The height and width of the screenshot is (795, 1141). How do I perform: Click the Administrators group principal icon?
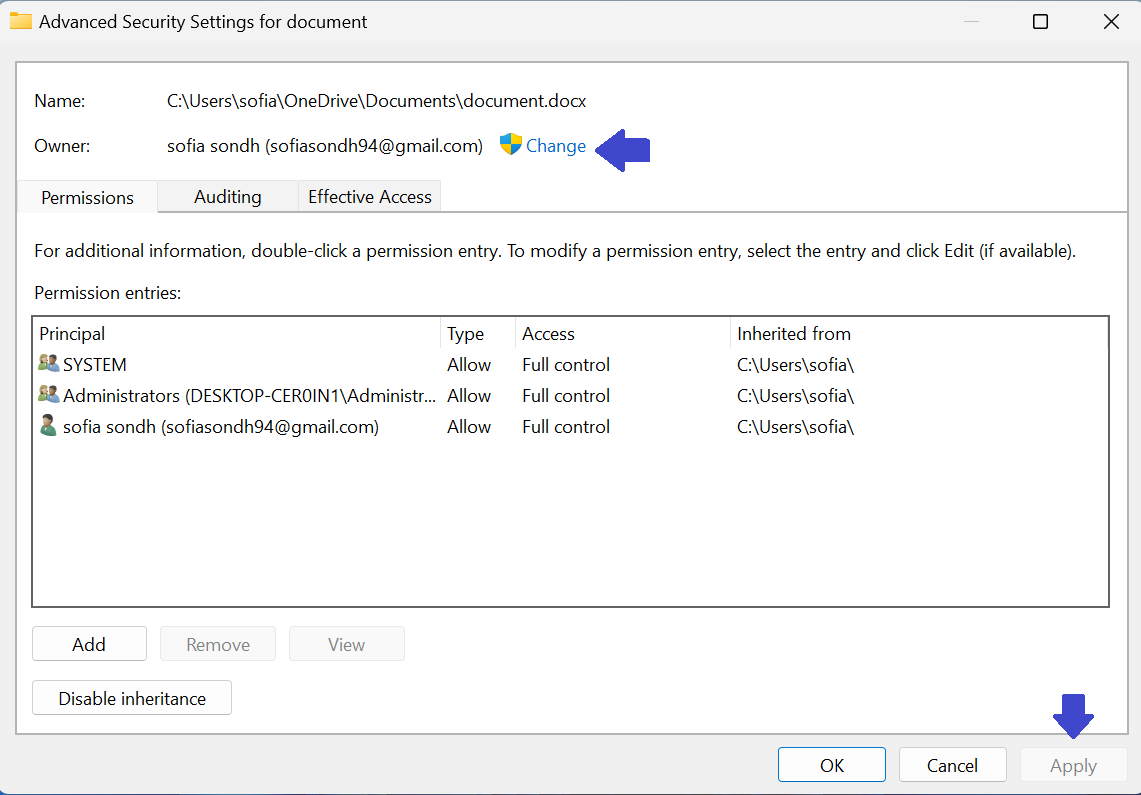48,396
